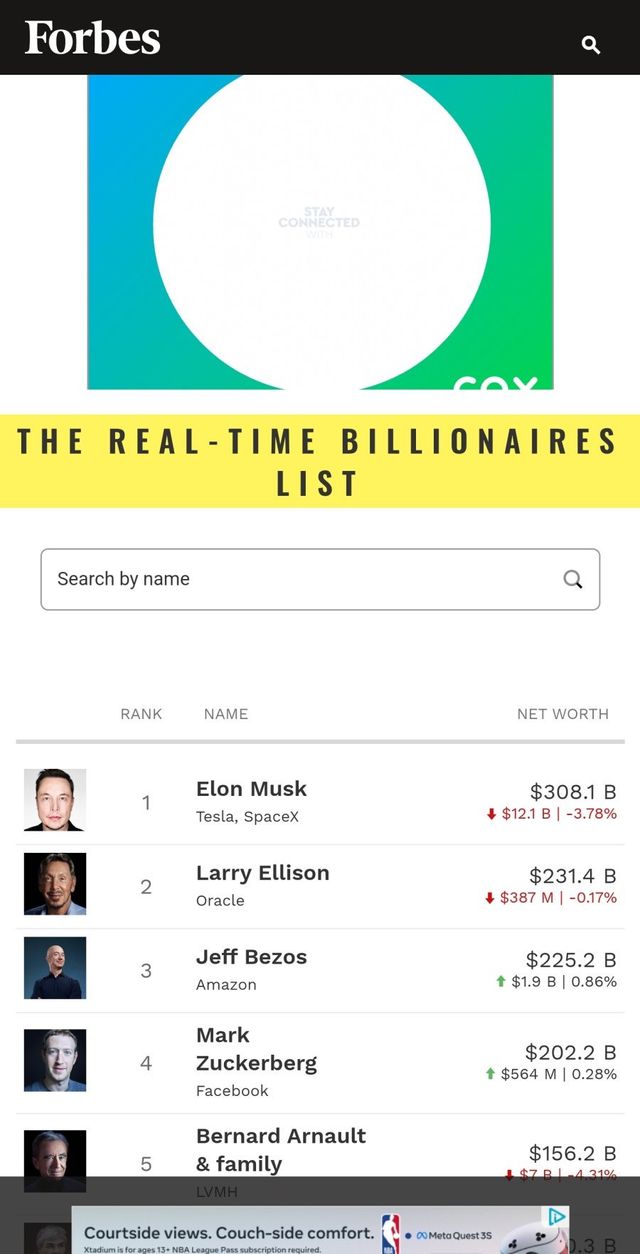Open the Elon Musk name link
Image resolution: width=640 pixels, height=1254 pixels.
click(251, 789)
